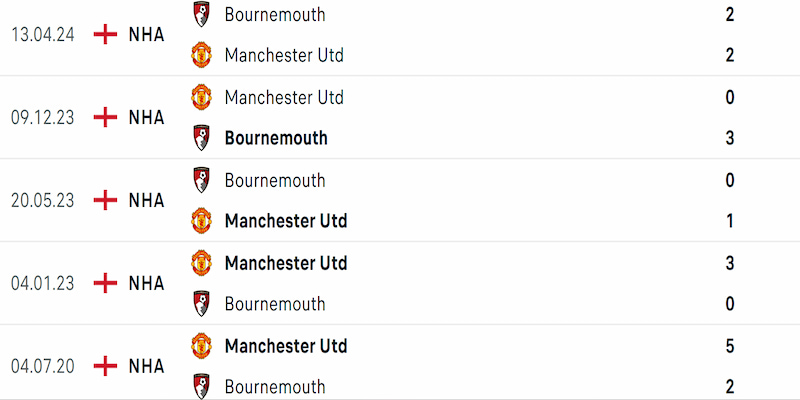Click date 04.07.20 match row
This screenshot has width=800, height=400.
point(43,366)
